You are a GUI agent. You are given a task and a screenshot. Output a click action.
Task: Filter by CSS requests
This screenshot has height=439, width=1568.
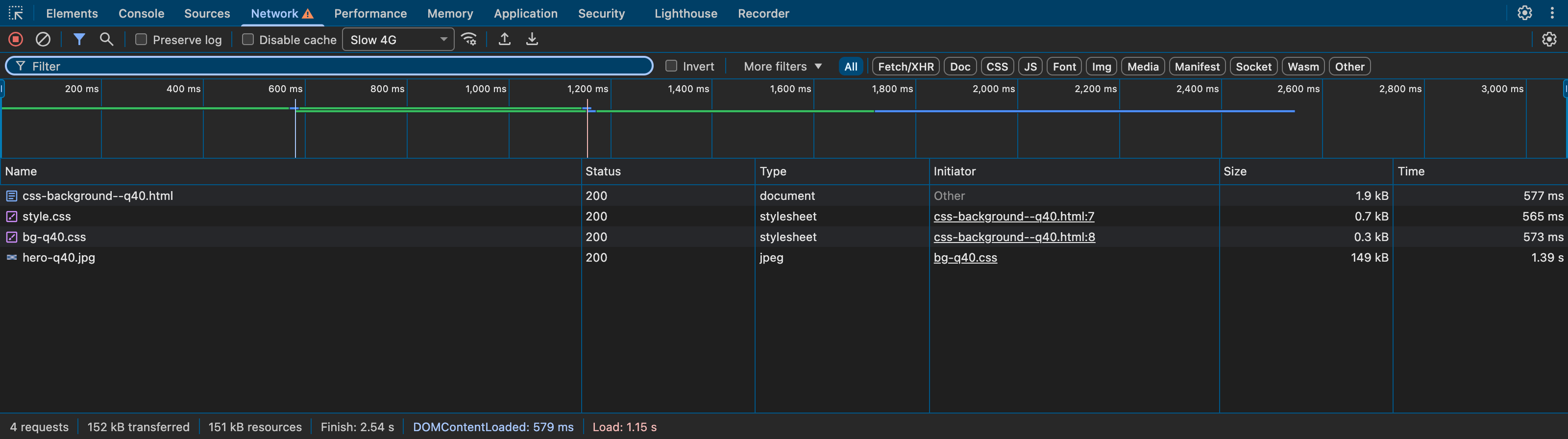coord(997,66)
